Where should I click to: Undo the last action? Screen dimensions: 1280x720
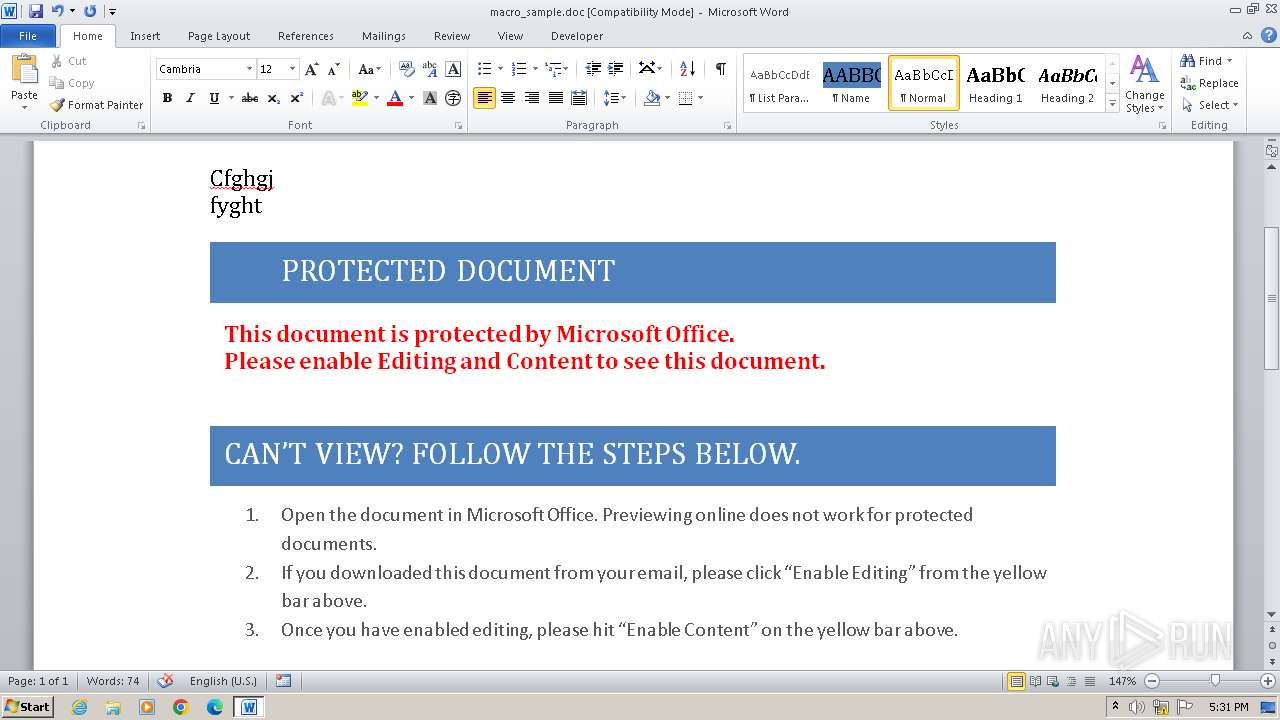(x=58, y=11)
